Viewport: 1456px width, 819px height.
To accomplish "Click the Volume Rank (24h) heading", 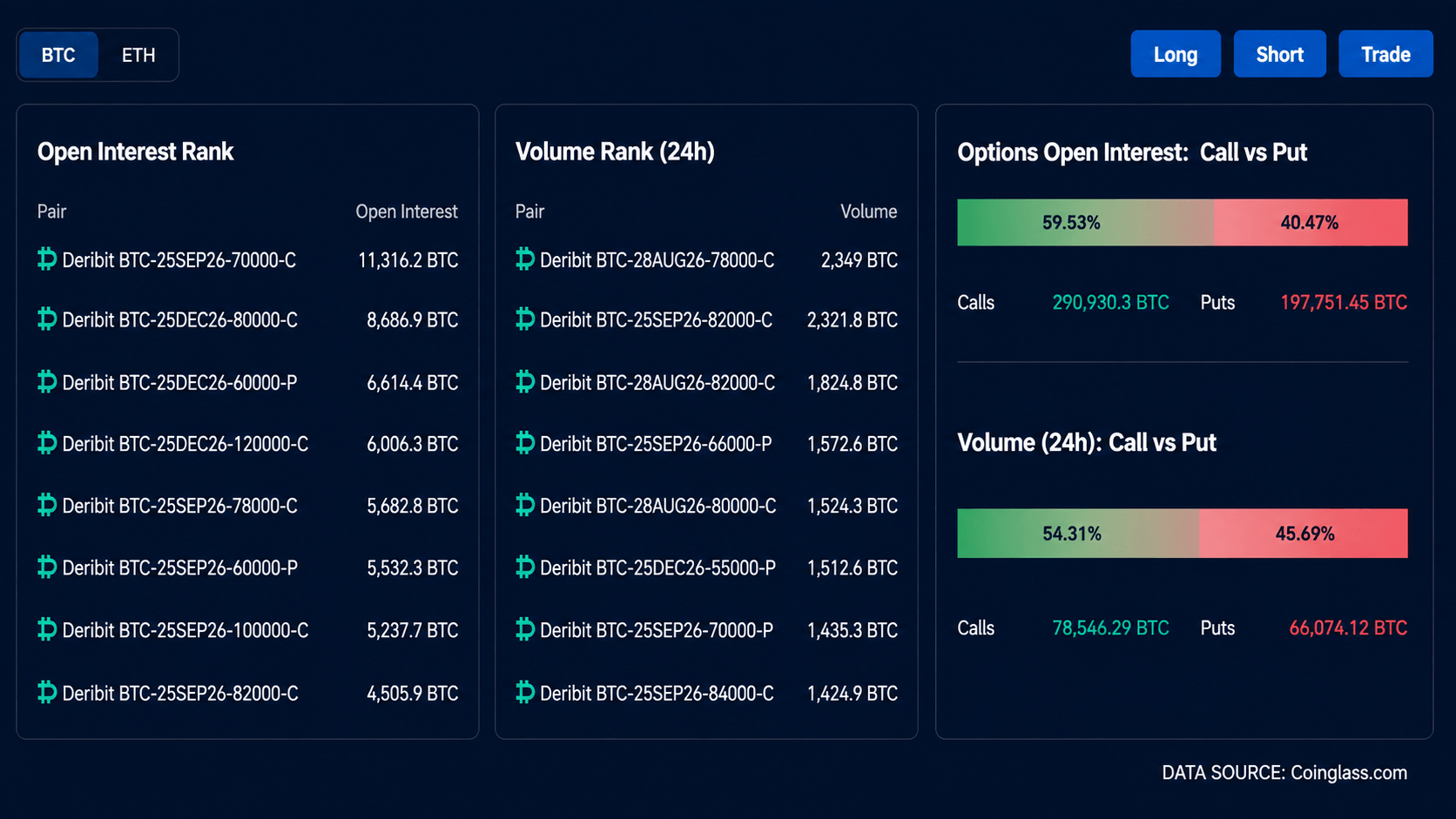I will point(615,152).
